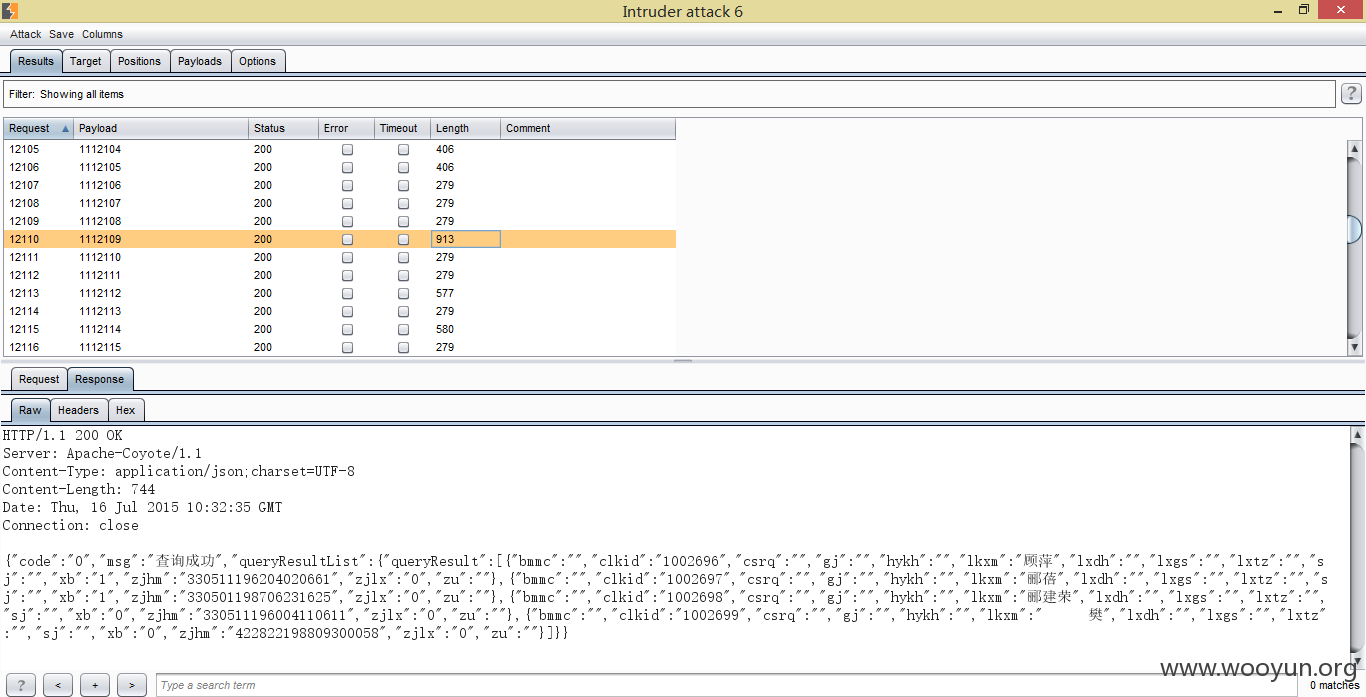Switch to the Options tab
1366x697 pixels.
[257, 61]
